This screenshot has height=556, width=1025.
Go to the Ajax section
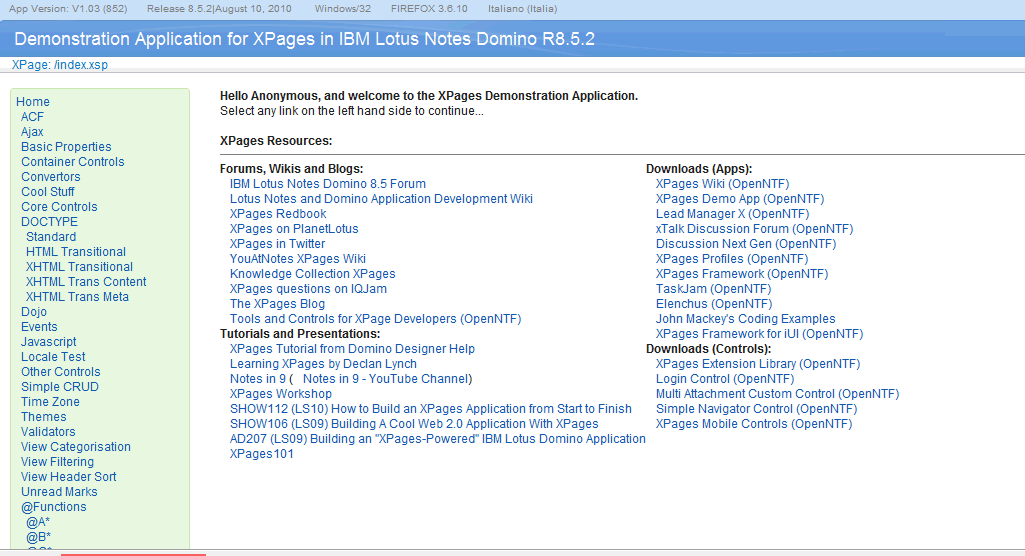[x=32, y=132]
